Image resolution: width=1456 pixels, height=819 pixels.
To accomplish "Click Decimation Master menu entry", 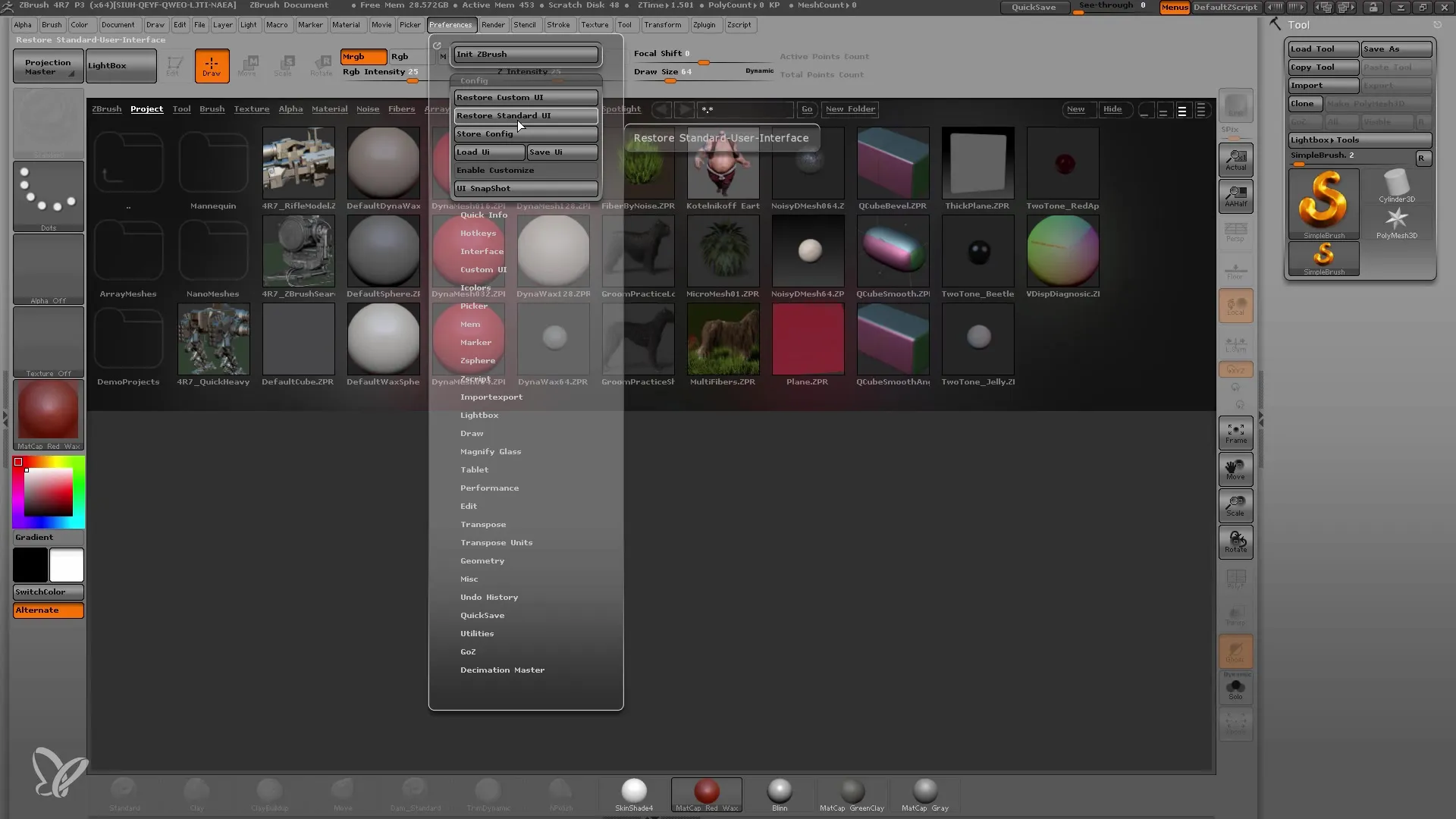I will pos(502,669).
